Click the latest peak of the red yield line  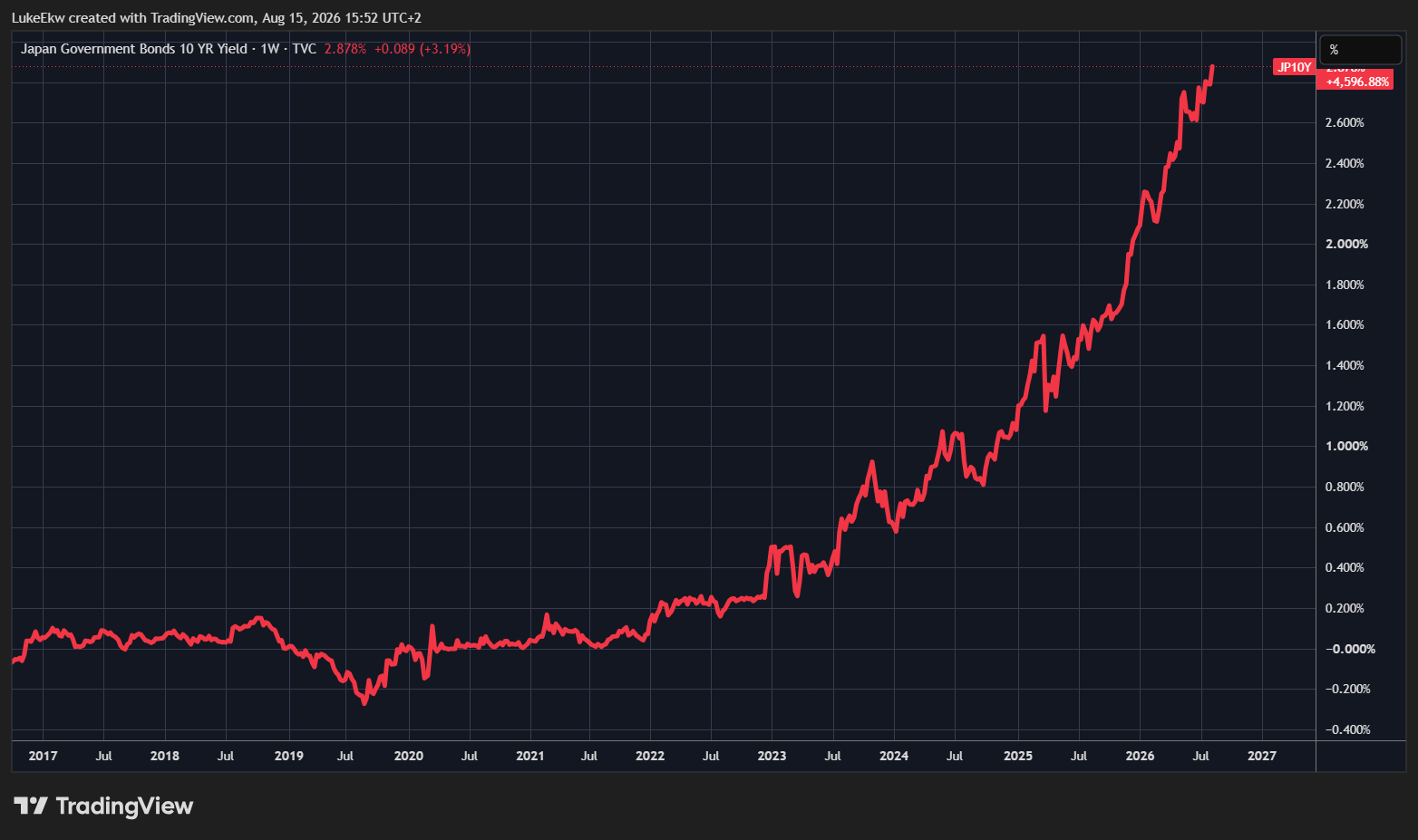click(1212, 67)
